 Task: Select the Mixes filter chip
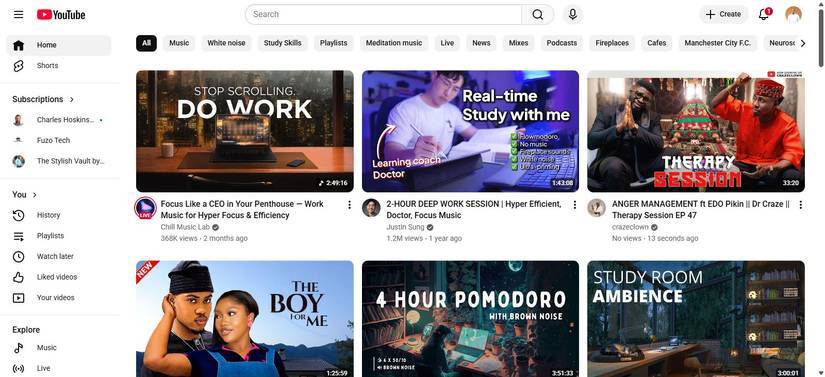tap(518, 43)
